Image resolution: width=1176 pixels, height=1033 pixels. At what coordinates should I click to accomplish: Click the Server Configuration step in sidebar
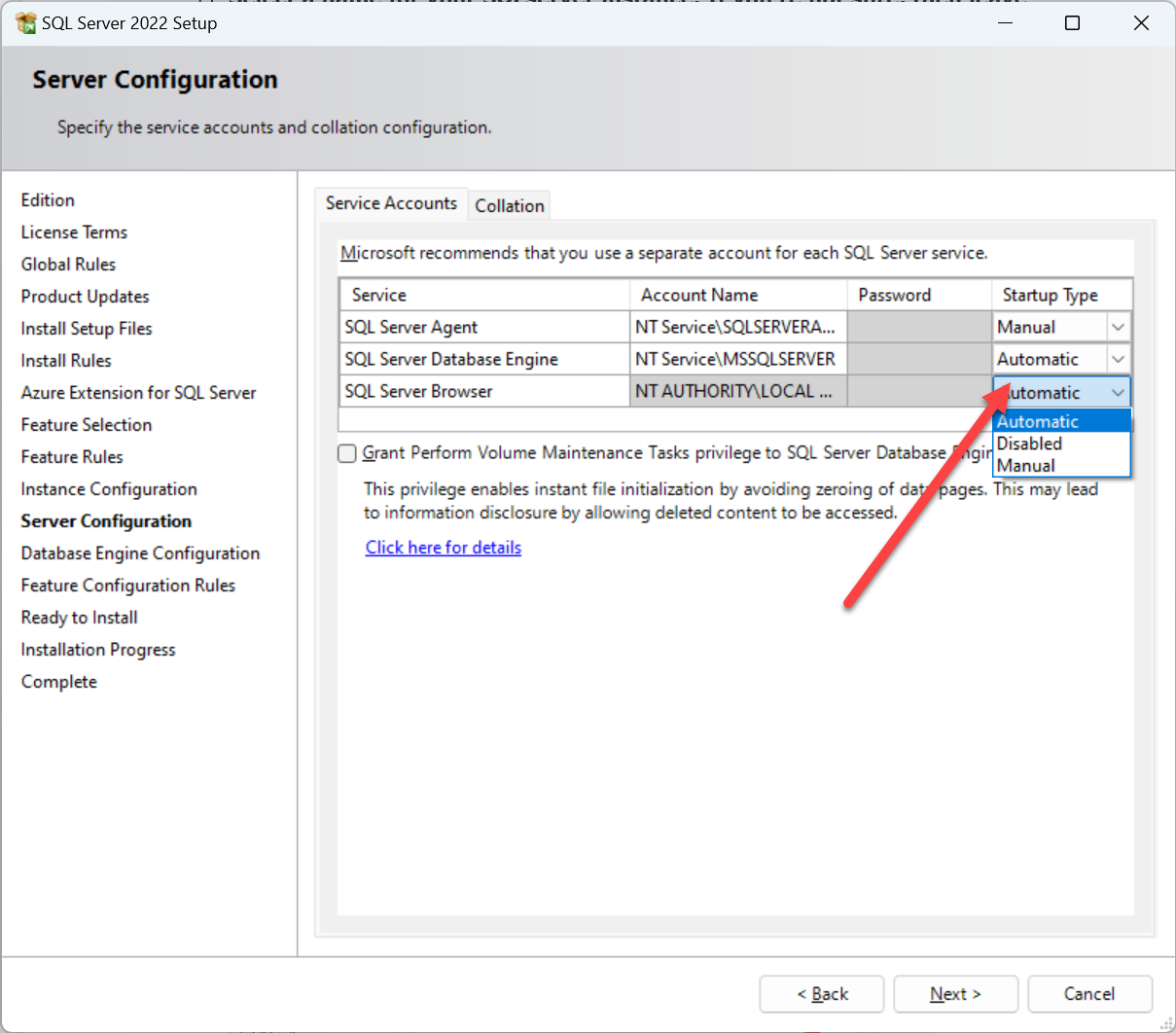(106, 520)
